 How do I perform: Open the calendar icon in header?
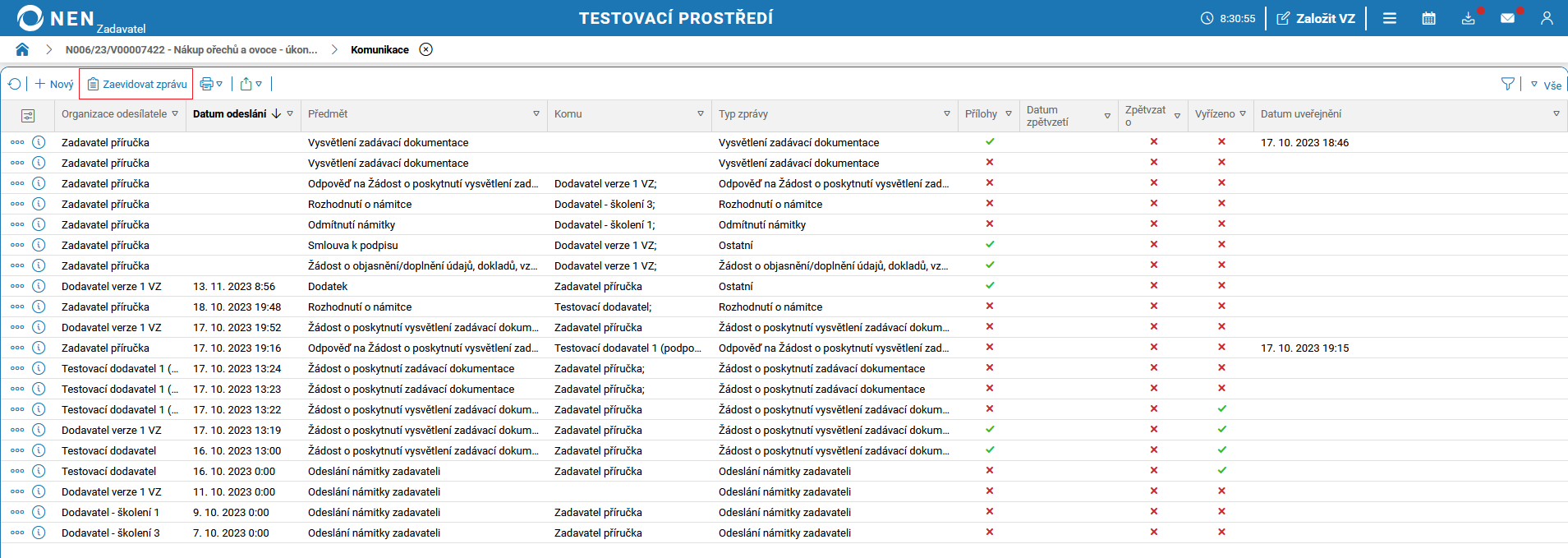[x=1428, y=18]
